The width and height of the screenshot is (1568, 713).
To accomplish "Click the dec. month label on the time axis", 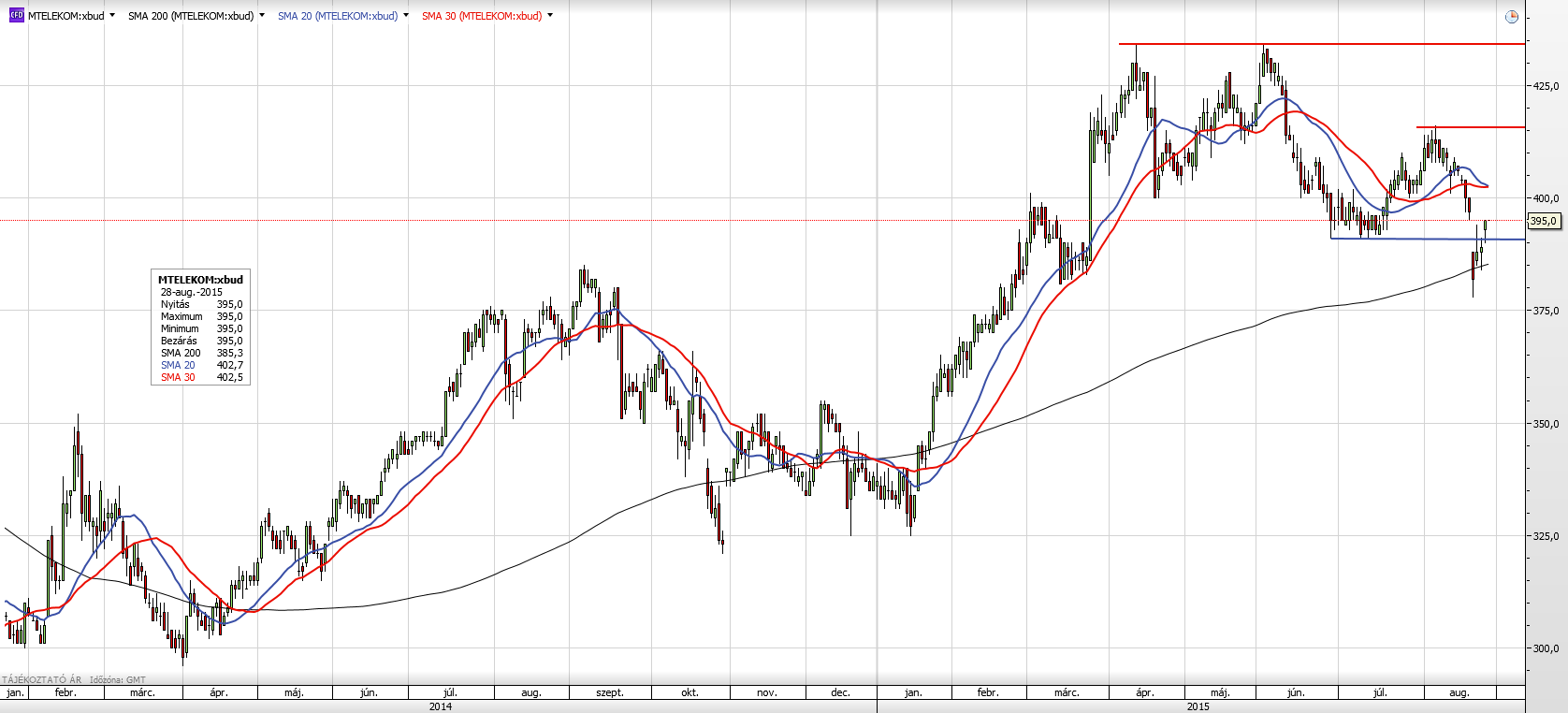I will click(x=841, y=692).
